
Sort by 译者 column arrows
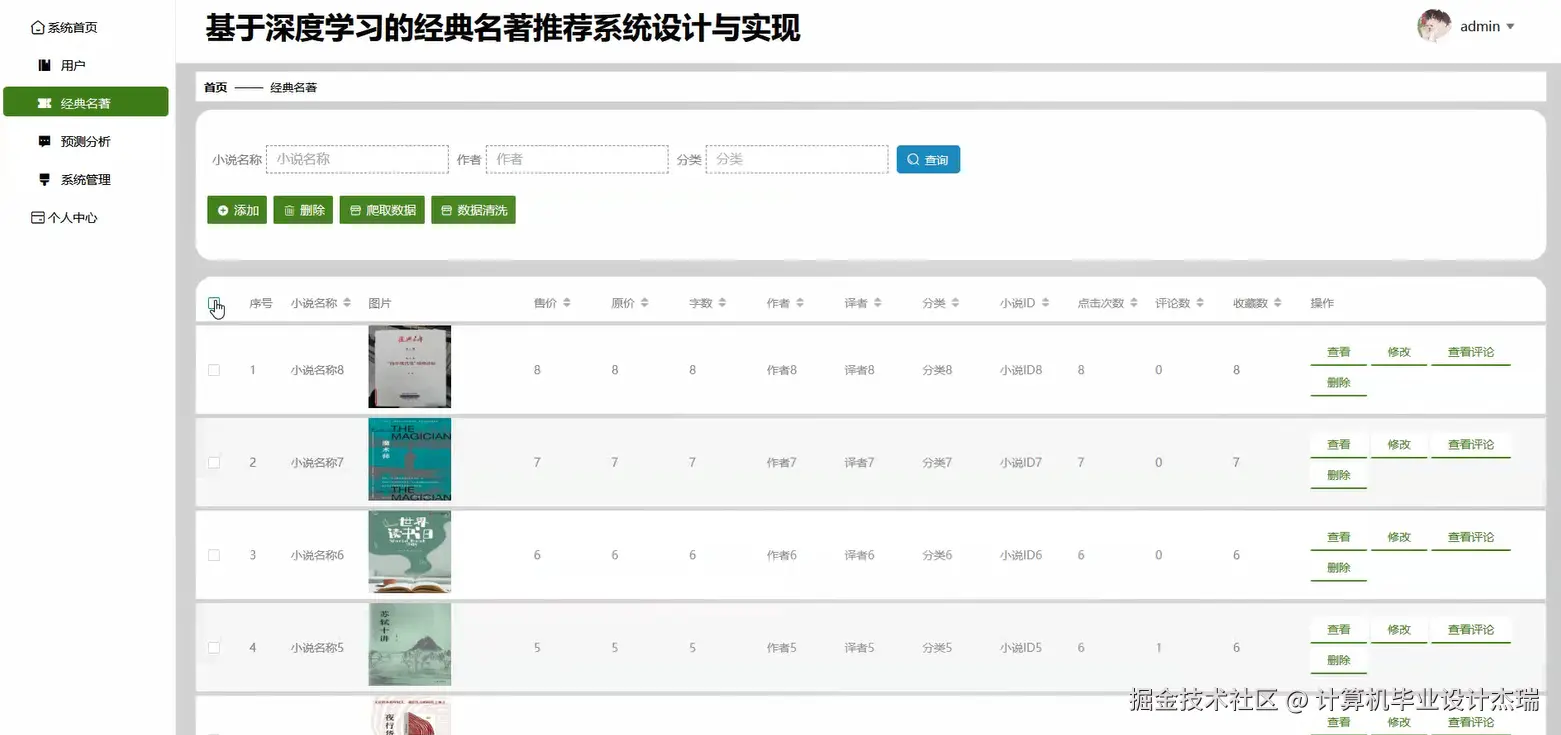(877, 303)
